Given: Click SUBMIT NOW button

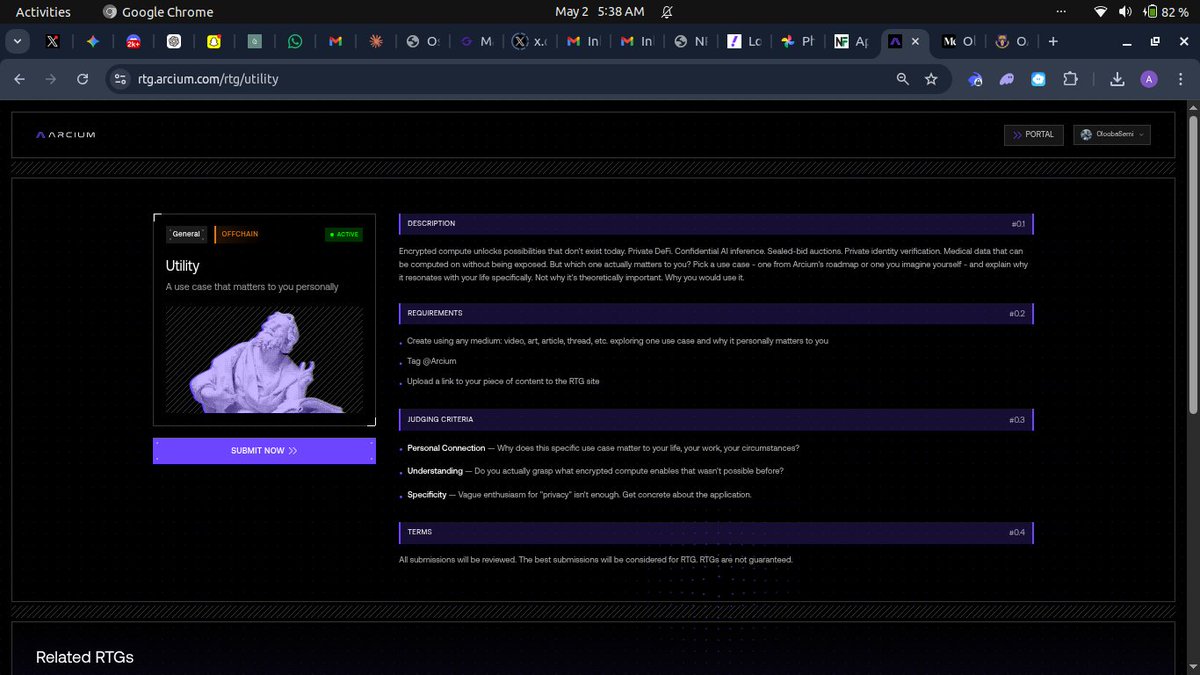Looking at the screenshot, I should click(x=264, y=451).
